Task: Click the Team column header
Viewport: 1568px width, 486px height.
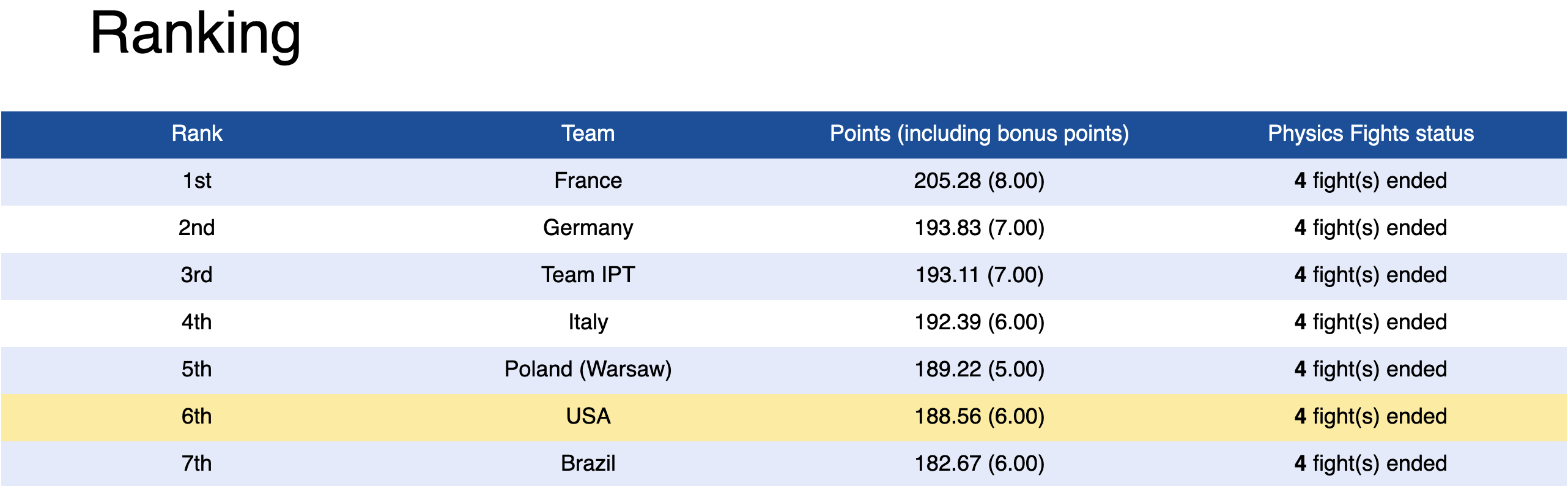Action: point(588,133)
